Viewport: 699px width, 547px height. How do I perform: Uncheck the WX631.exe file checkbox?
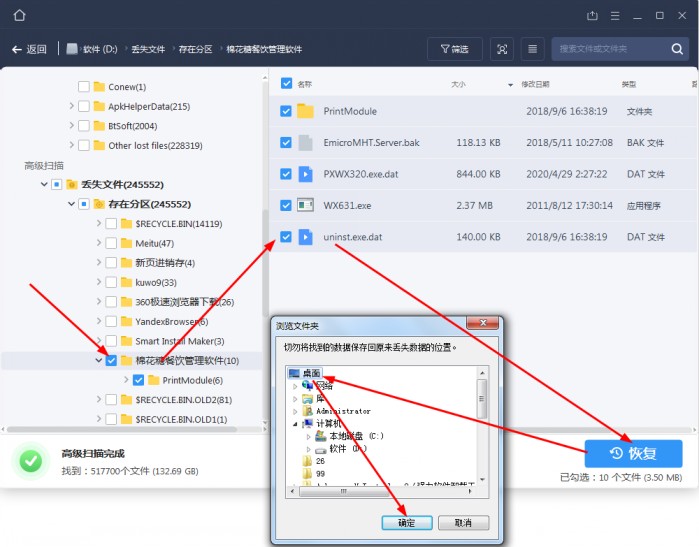(287, 205)
